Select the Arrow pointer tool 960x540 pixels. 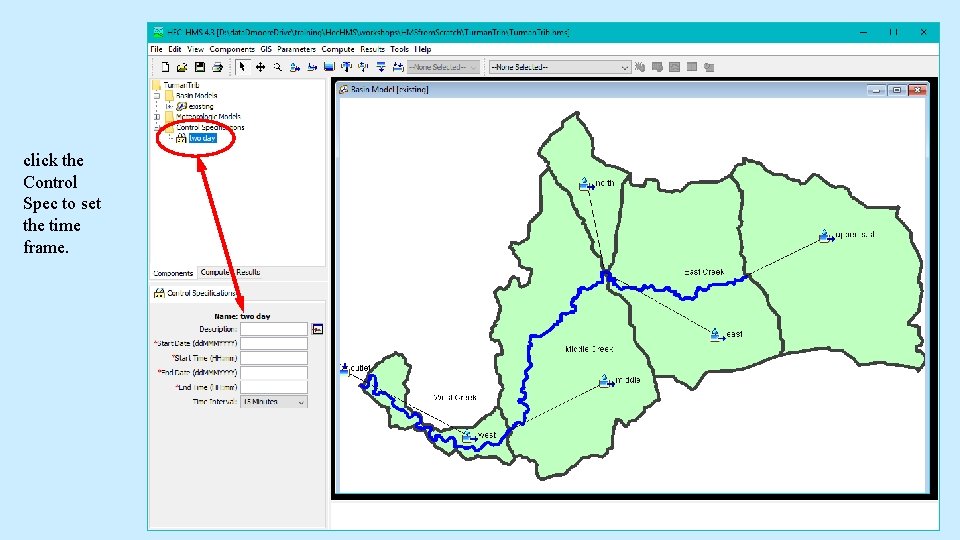point(242,67)
